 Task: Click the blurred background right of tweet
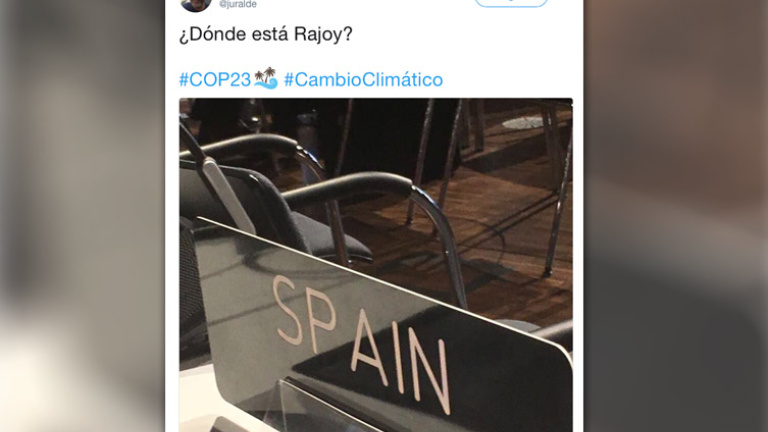click(x=675, y=216)
